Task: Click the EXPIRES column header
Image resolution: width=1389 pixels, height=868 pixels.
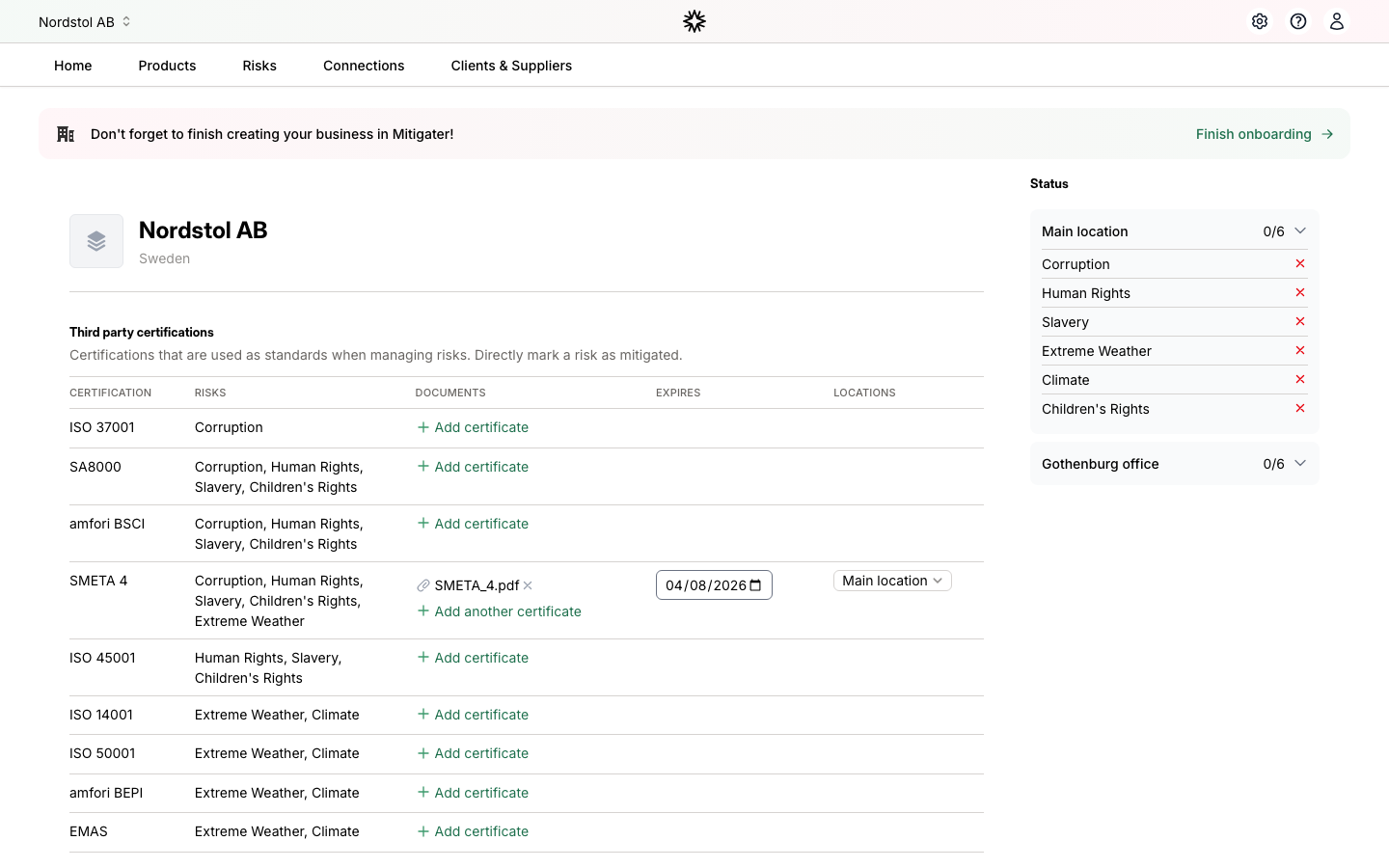Action: coord(678,393)
